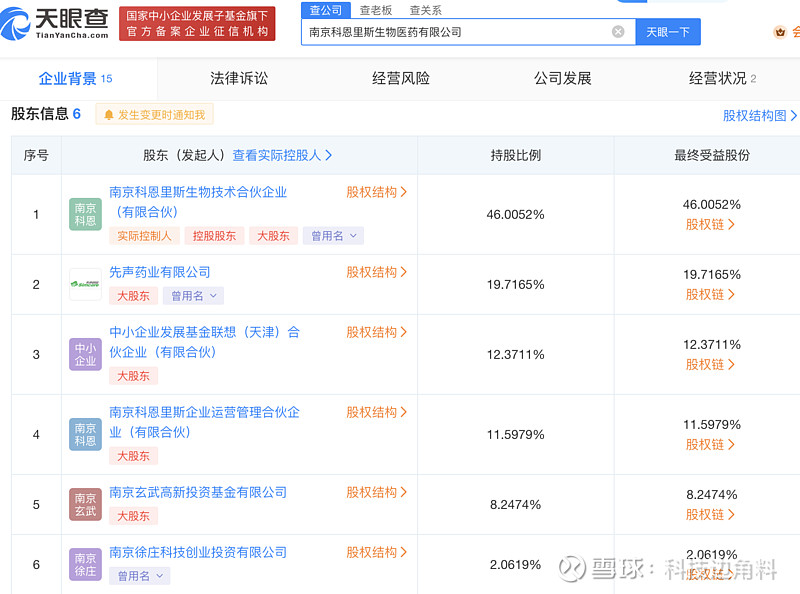
Task: Select the 查公司 search tab
Action: pos(326,10)
